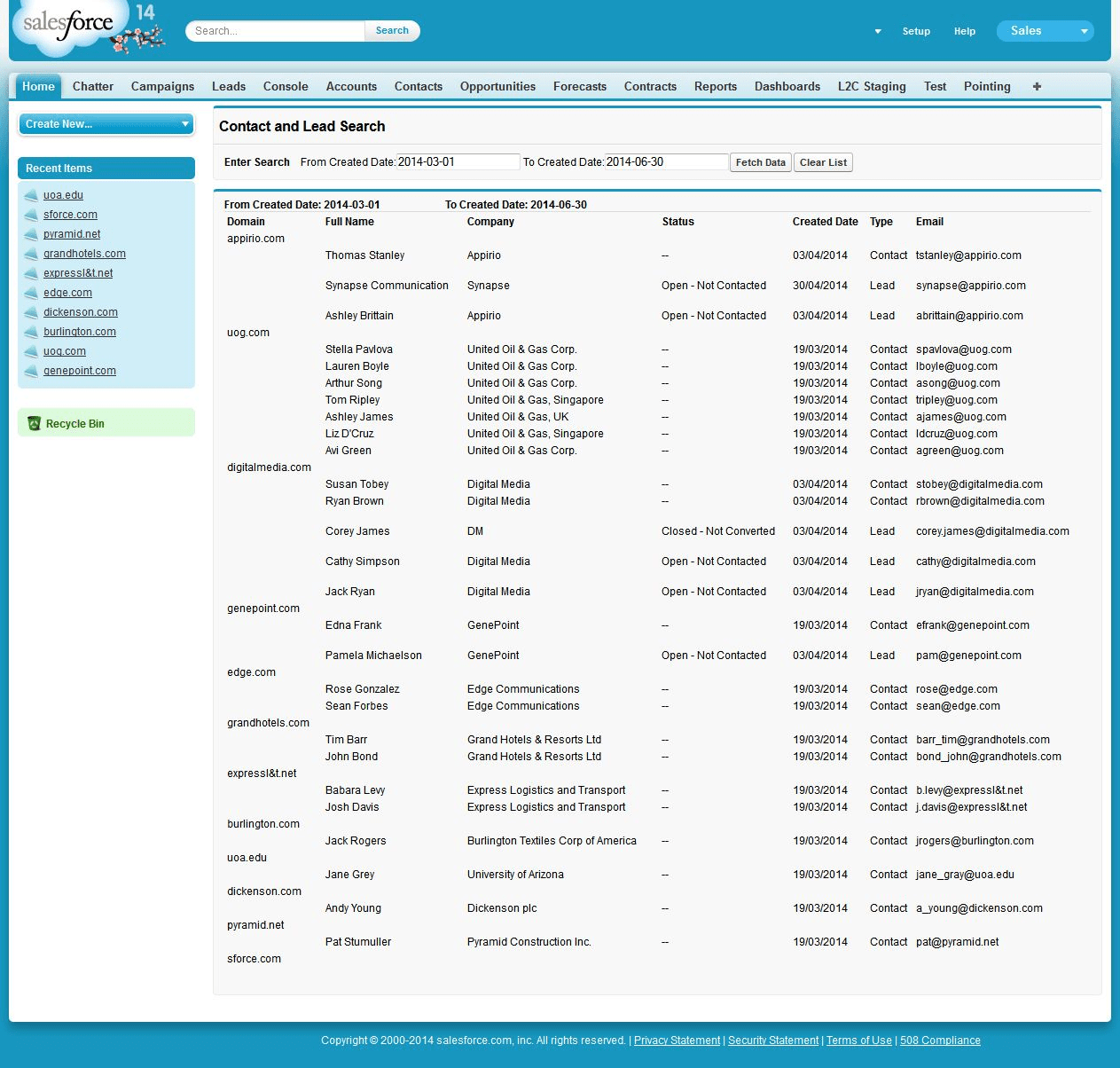This screenshot has height=1068, width=1120.
Task: Open the Sales app switcher dropdown
Action: (x=1046, y=31)
